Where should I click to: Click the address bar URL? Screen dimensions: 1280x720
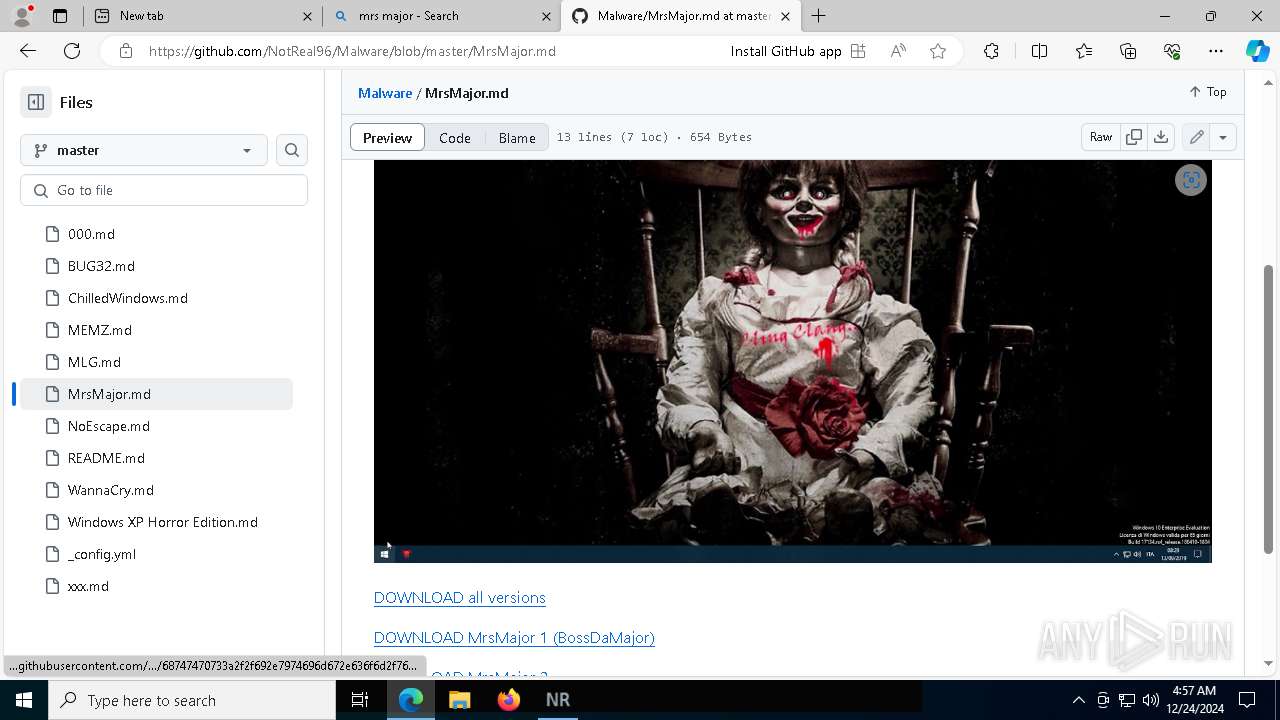tap(352, 51)
